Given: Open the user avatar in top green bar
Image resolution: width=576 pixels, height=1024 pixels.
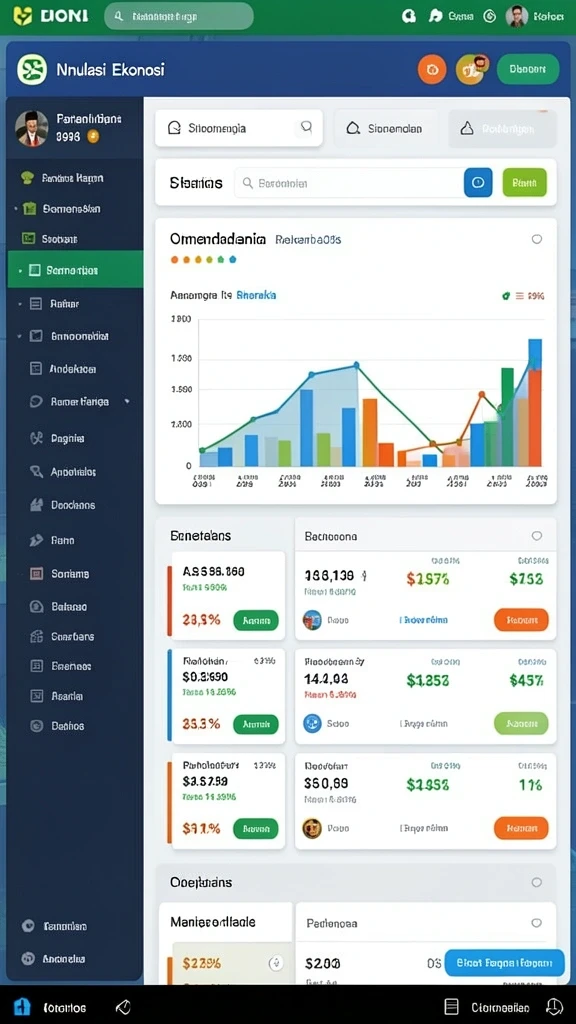Looking at the screenshot, I should click(x=517, y=16).
